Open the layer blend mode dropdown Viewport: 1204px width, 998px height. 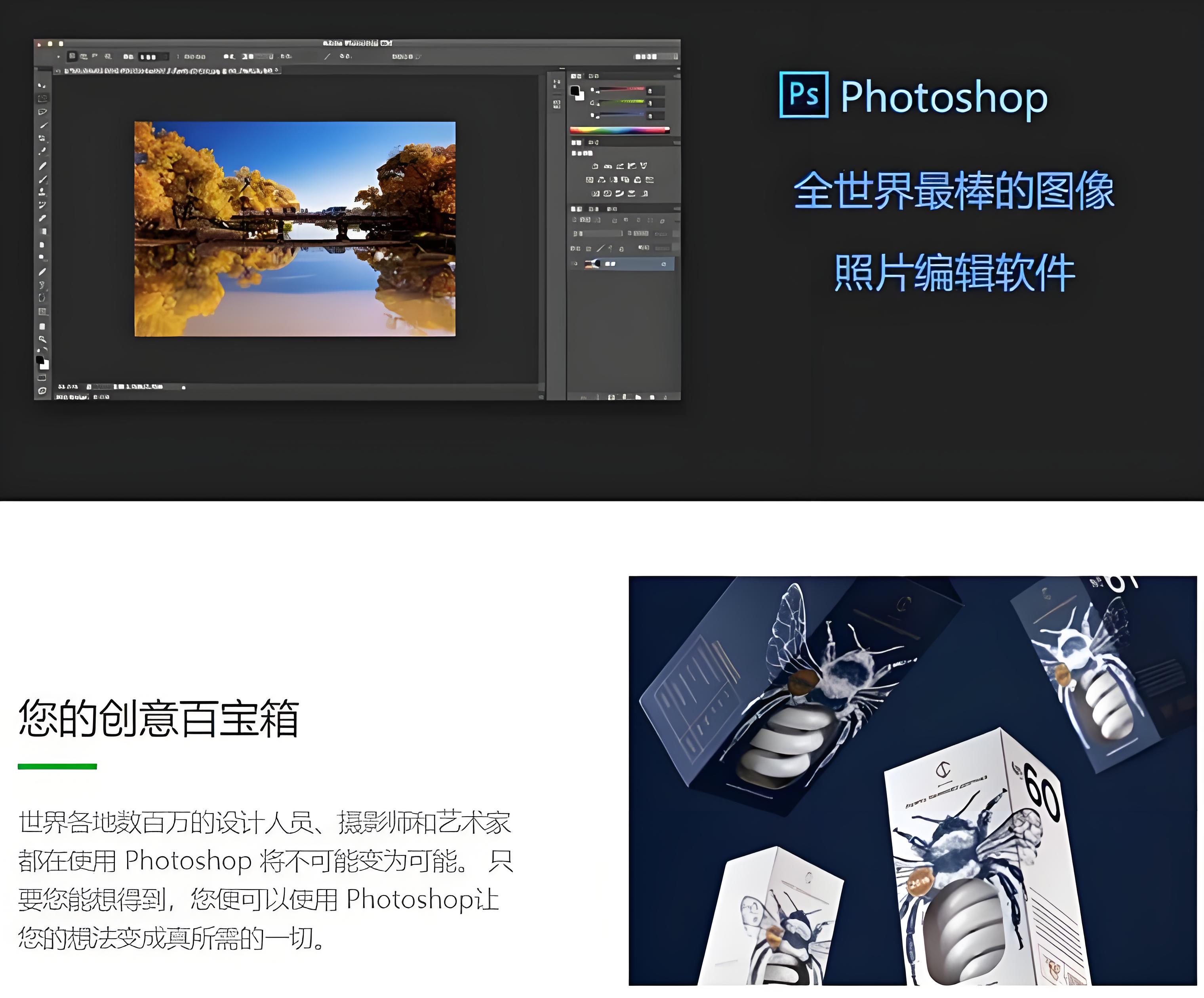(x=597, y=234)
